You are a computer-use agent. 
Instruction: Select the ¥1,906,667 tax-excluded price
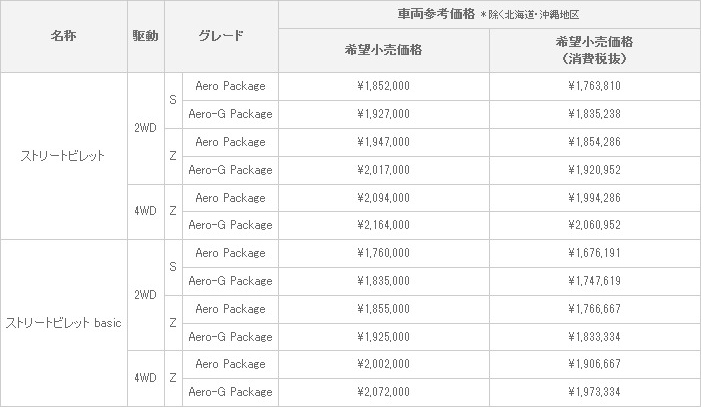[595, 364]
